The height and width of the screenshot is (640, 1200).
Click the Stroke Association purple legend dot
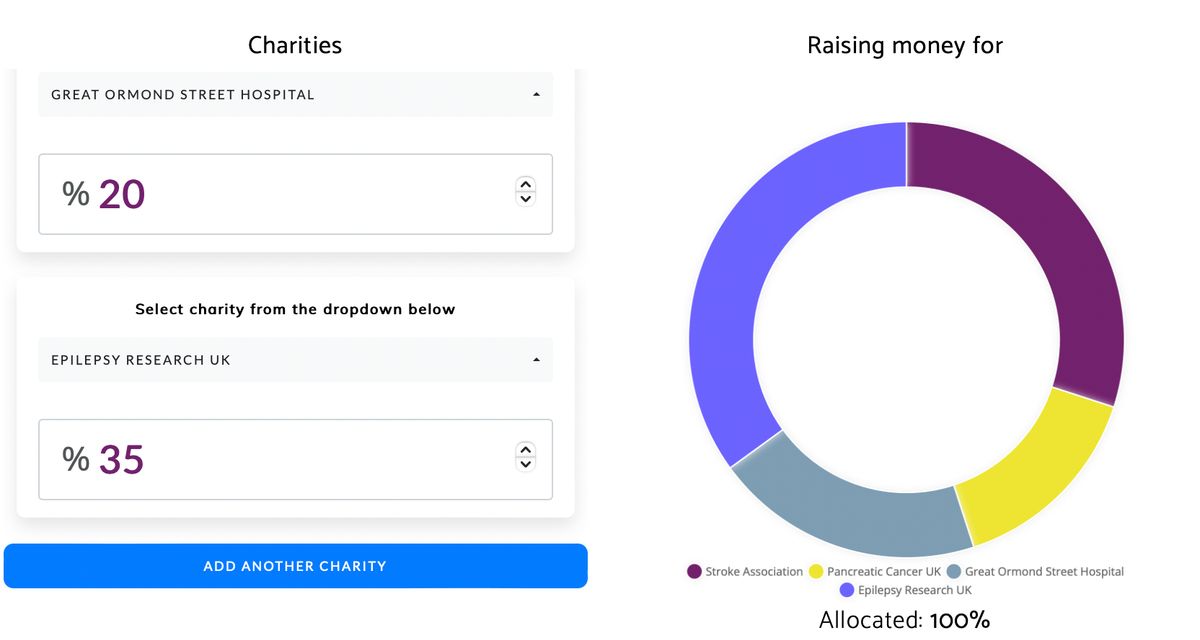click(694, 571)
